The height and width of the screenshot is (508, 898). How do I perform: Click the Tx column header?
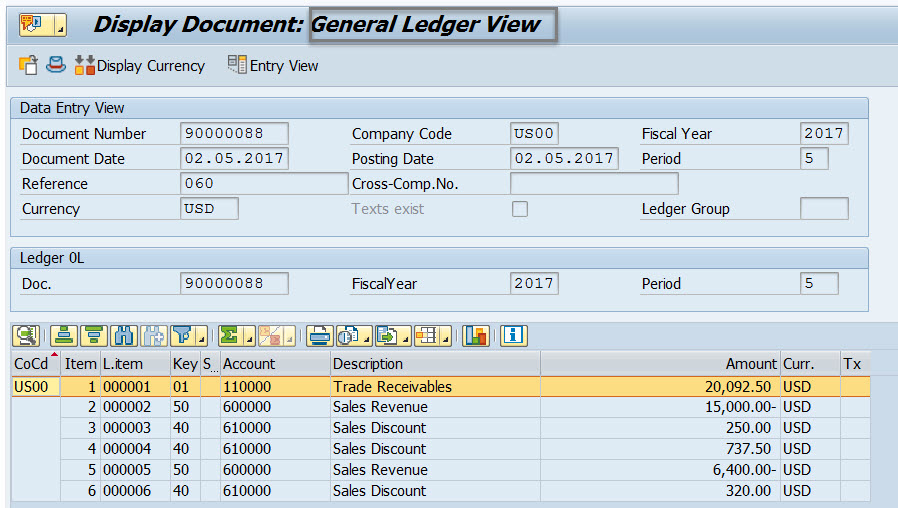tap(855, 364)
